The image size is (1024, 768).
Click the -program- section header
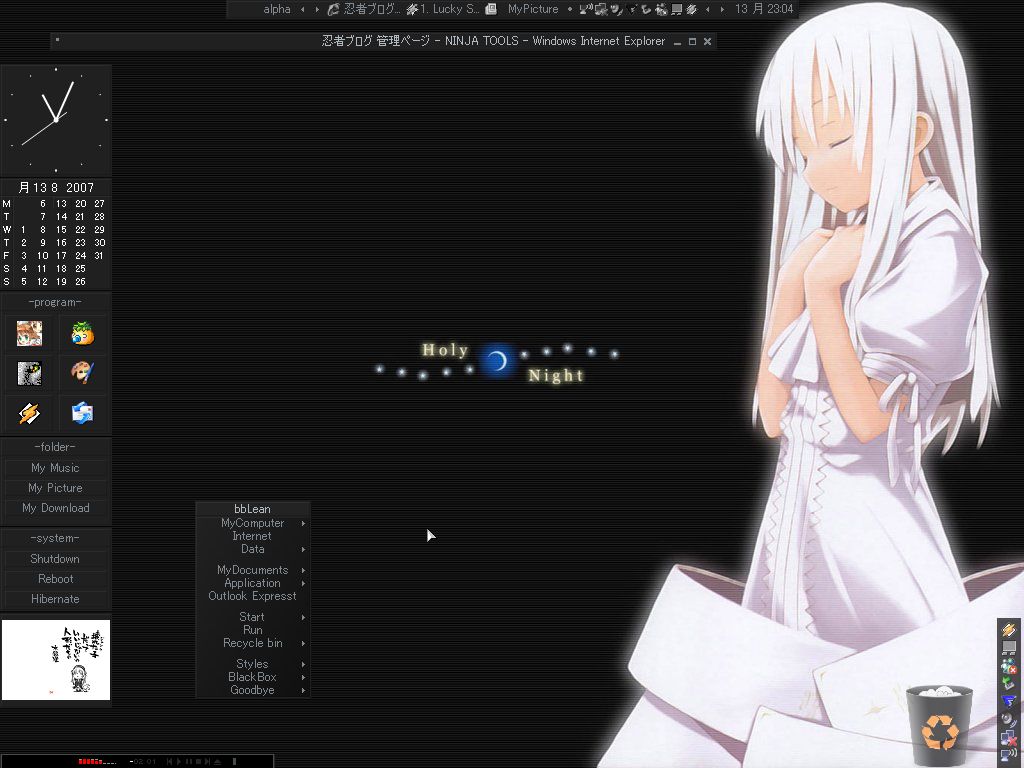[x=56, y=302]
